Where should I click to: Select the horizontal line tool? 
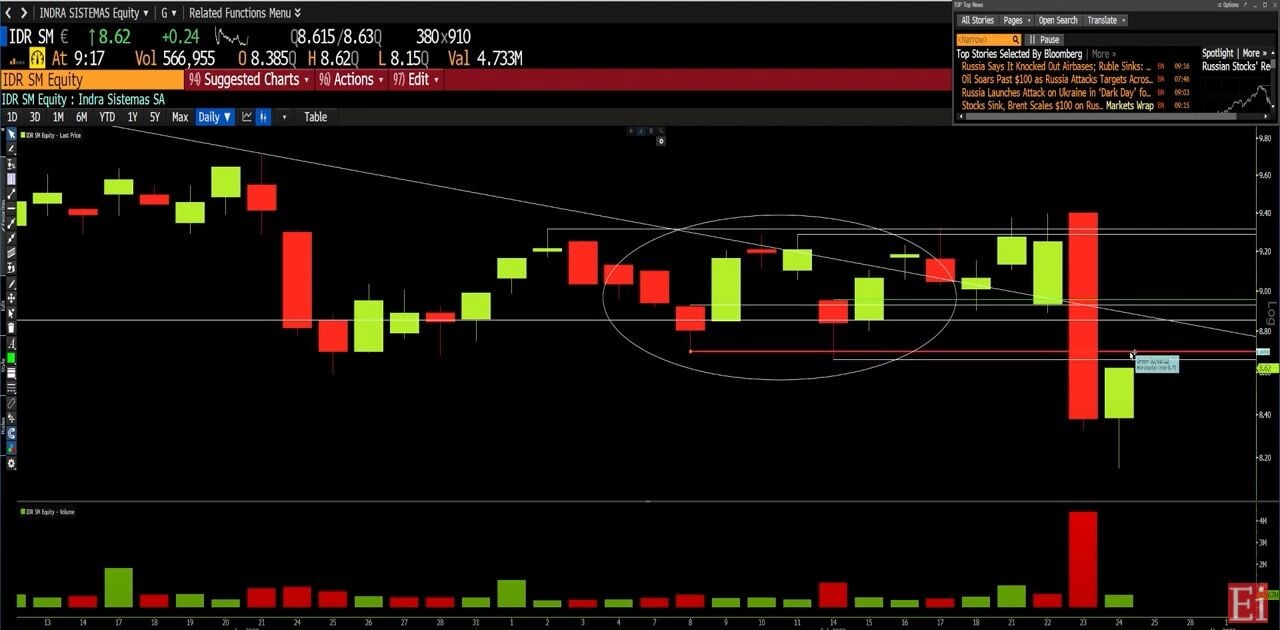pos(12,209)
